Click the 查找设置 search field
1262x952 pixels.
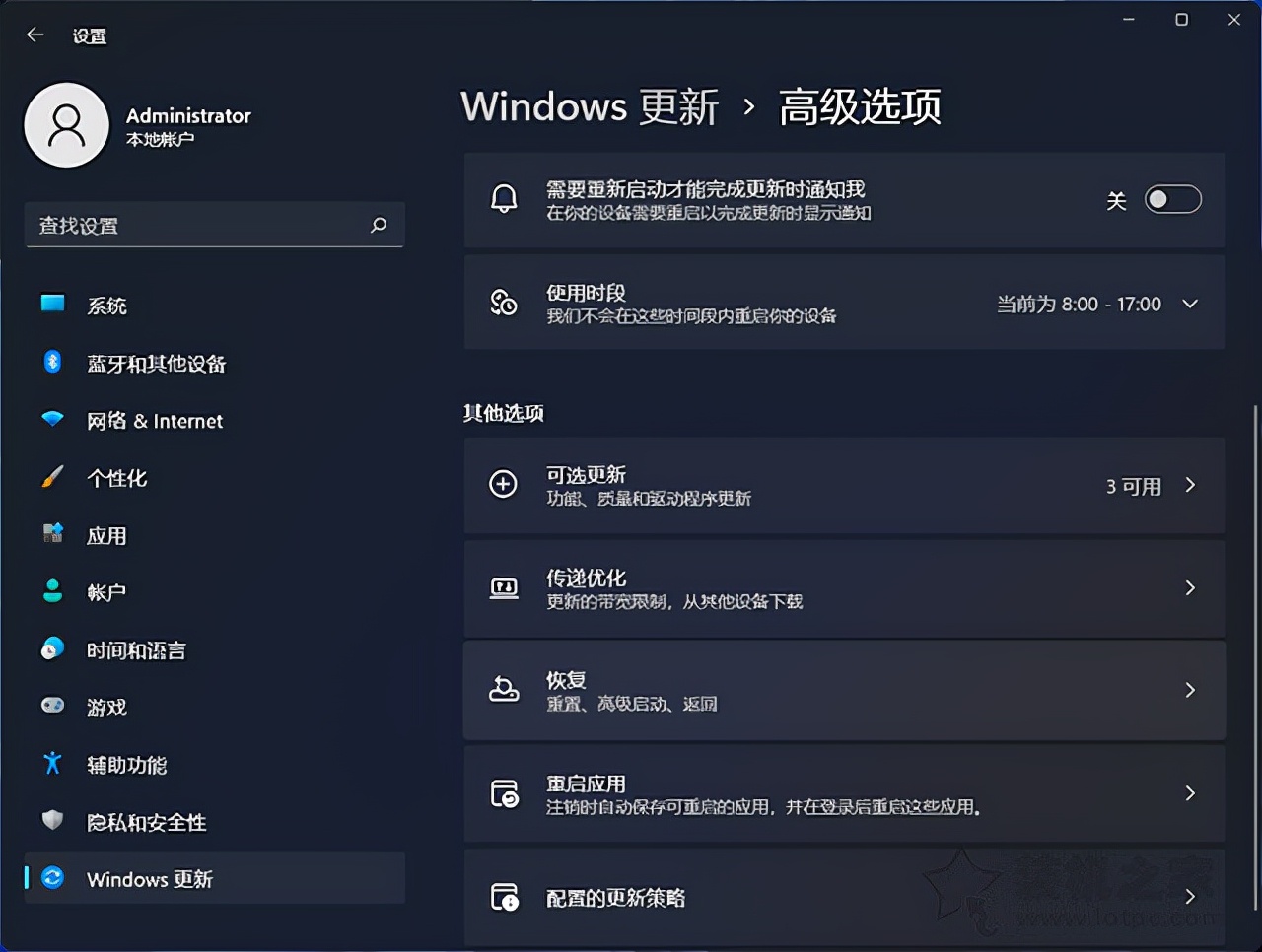[x=215, y=226]
